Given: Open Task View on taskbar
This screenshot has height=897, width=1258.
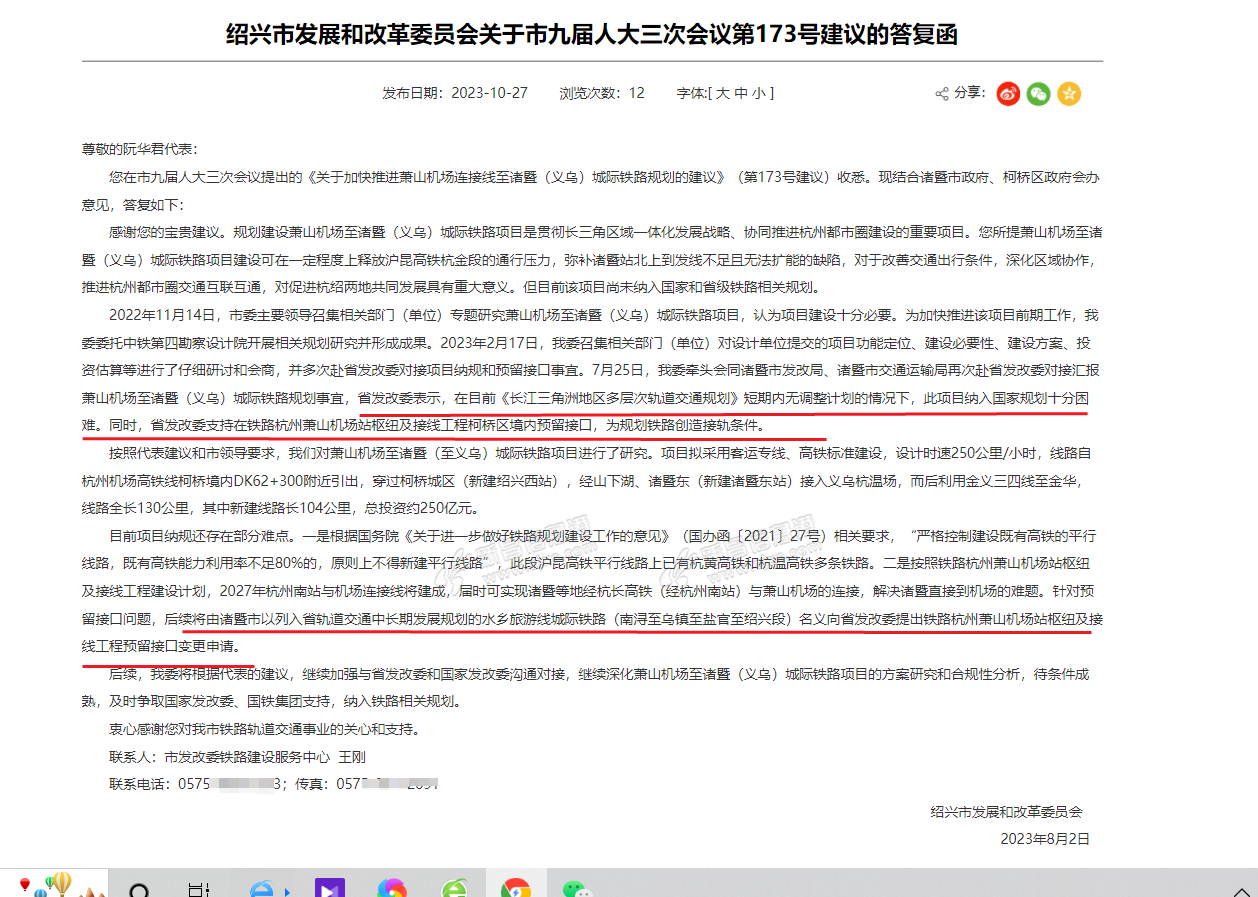Looking at the screenshot, I should pyautogui.click(x=199, y=890).
